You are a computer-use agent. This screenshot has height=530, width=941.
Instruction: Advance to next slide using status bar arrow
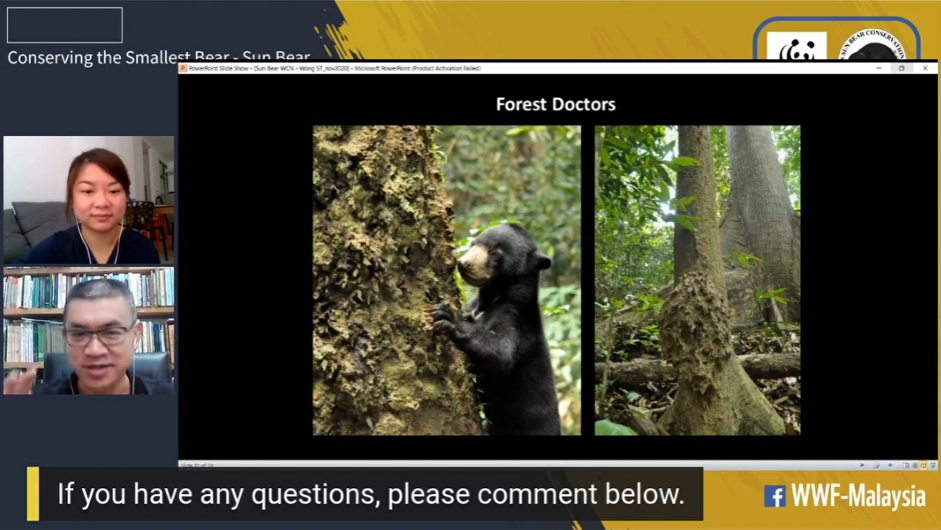pyautogui.click(x=890, y=465)
